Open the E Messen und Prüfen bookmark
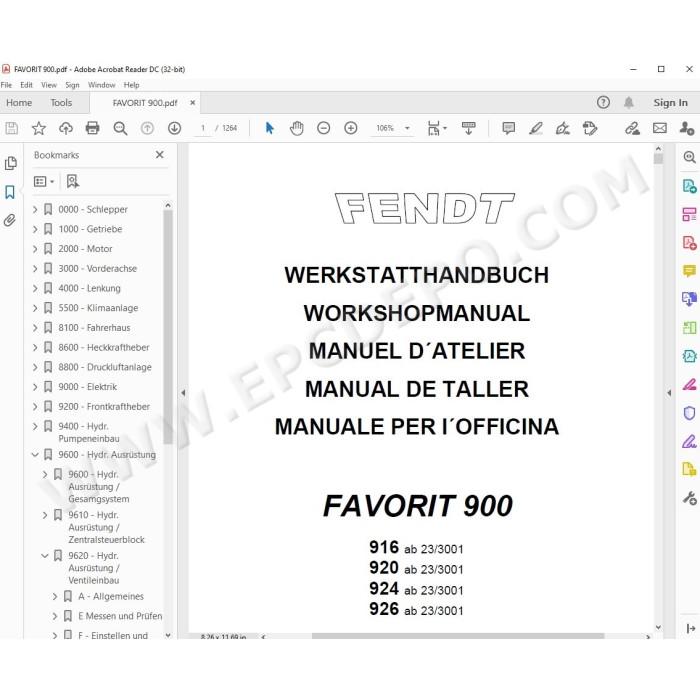The width and height of the screenshot is (700, 700). click(x=120, y=616)
